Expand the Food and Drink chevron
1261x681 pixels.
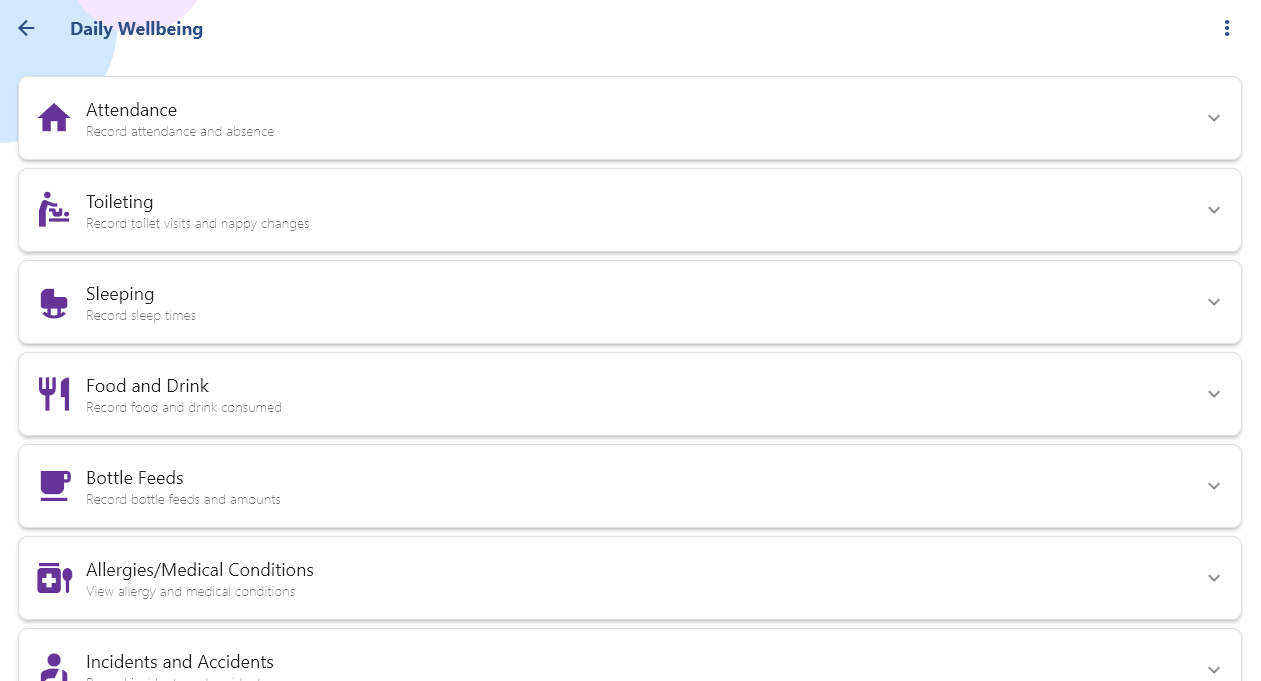coord(1214,394)
